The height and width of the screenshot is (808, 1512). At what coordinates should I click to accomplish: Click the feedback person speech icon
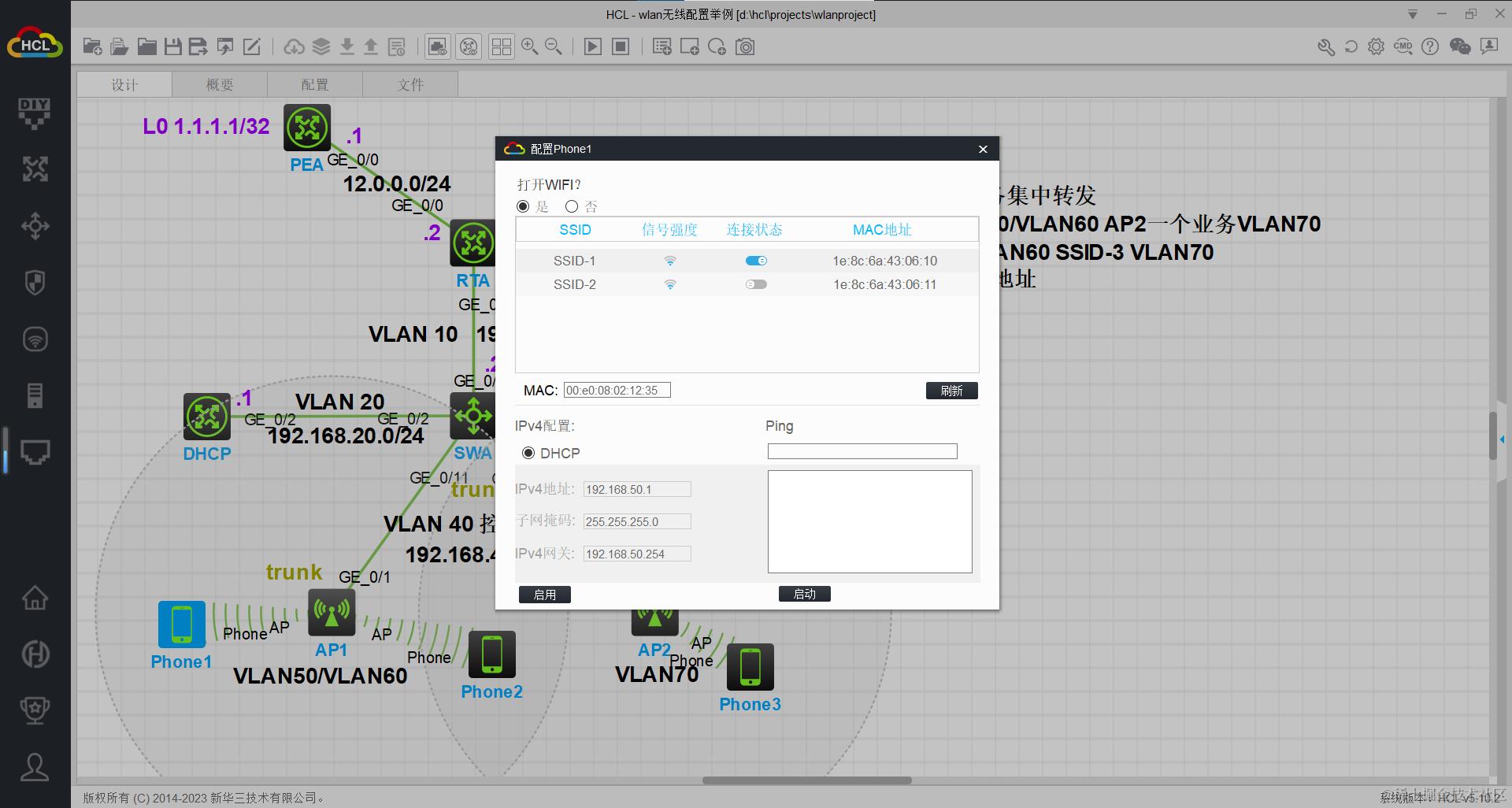coord(1489,46)
